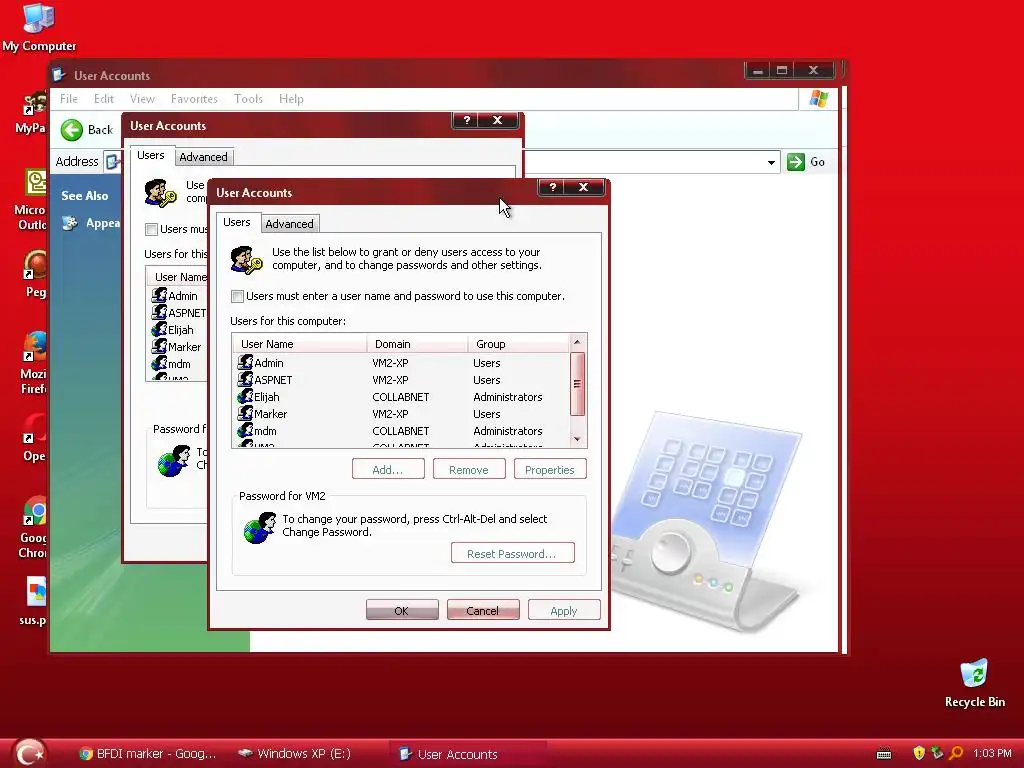Viewport: 1024px width, 768px height.
Task: Sort by the Group column header
Action: point(519,344)
